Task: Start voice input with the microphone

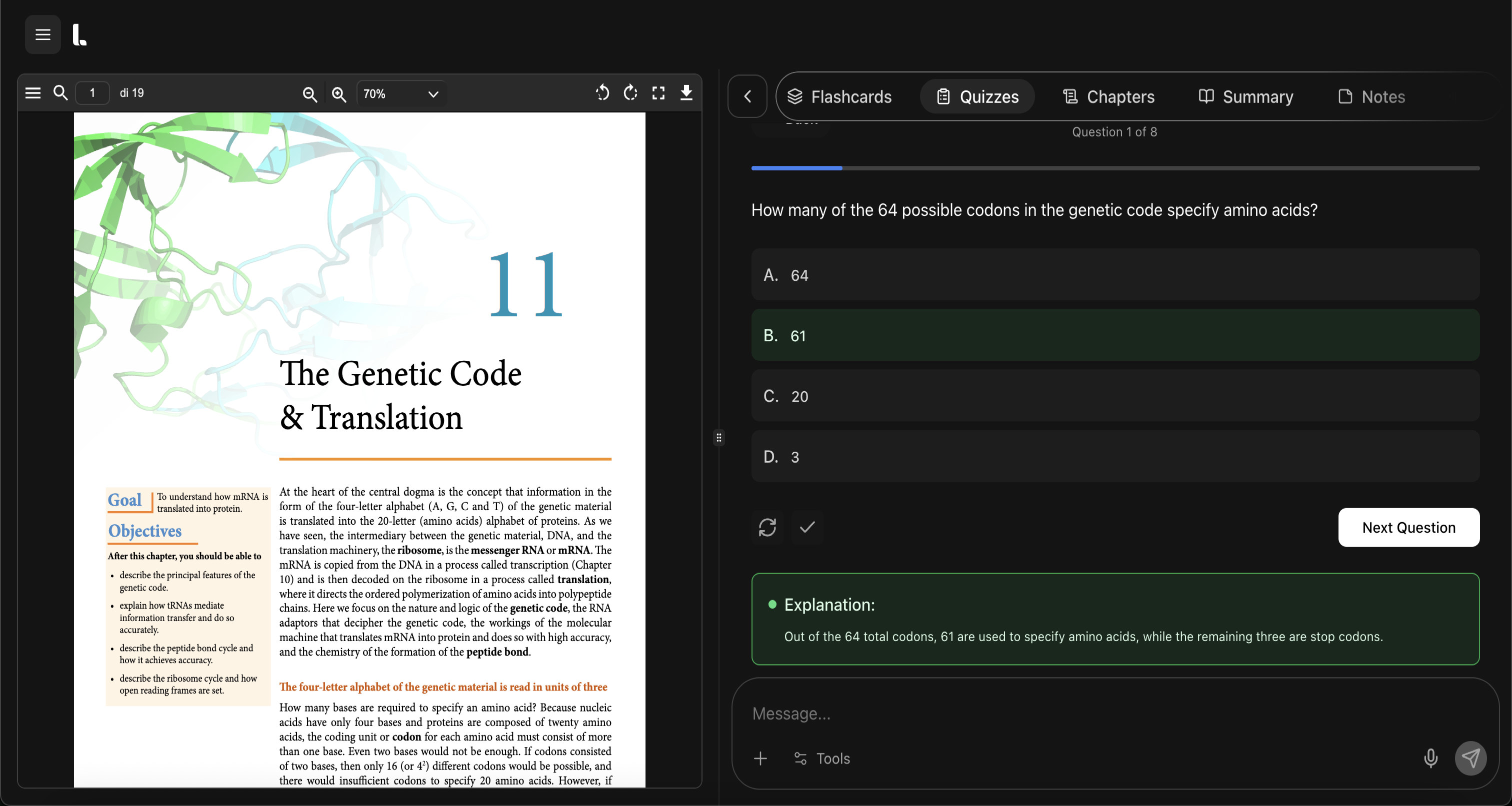Action: (x=1430, y=758)
